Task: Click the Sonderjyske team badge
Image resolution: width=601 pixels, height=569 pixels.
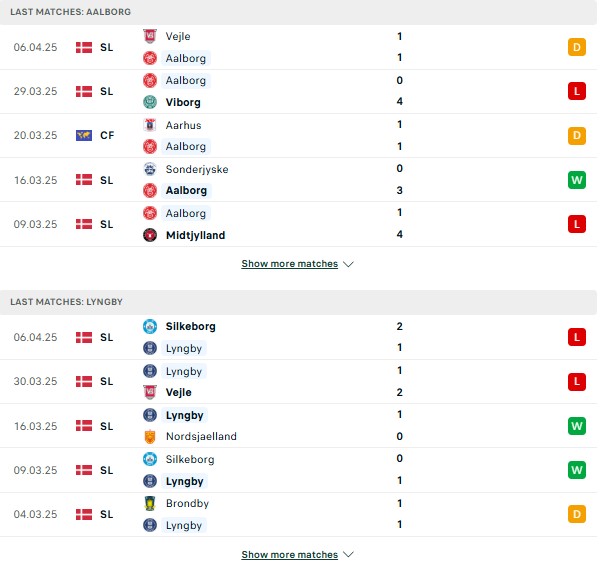Action: point(150,169)
